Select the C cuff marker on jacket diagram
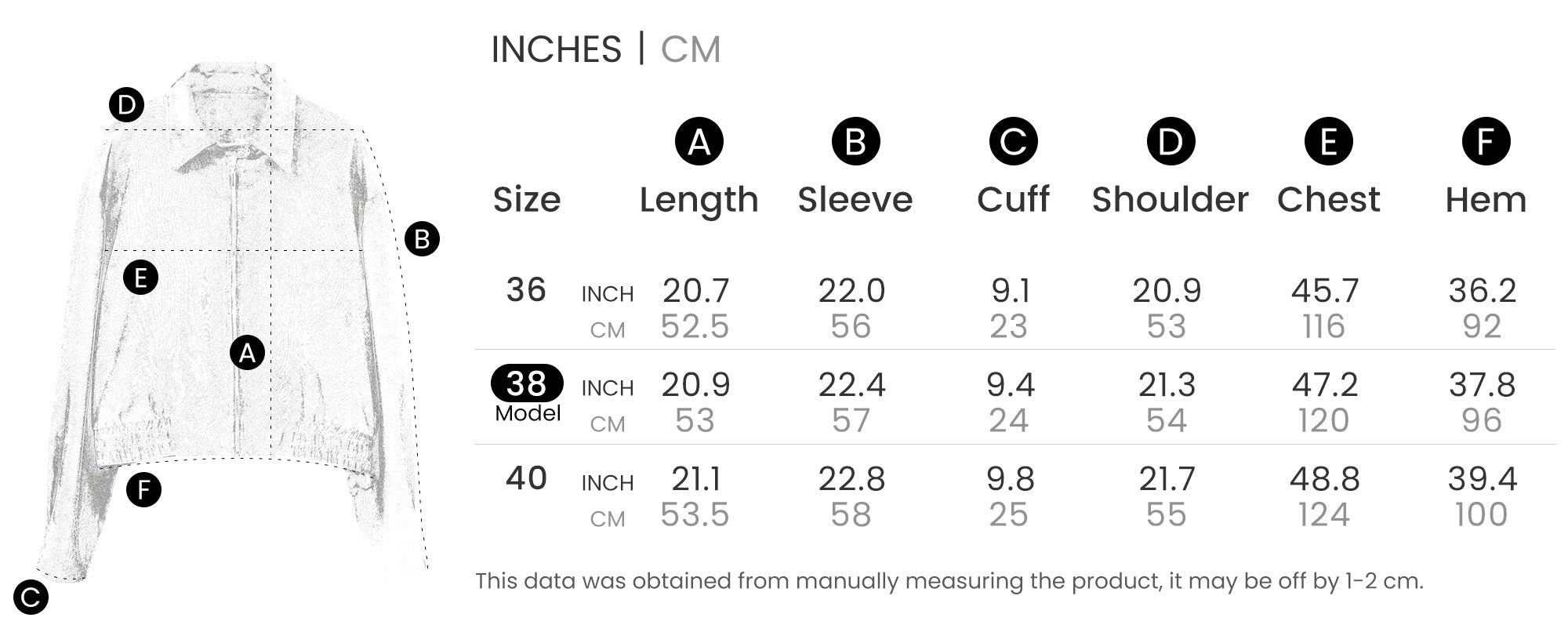The image size is (1568, 632). click(31, 598)
